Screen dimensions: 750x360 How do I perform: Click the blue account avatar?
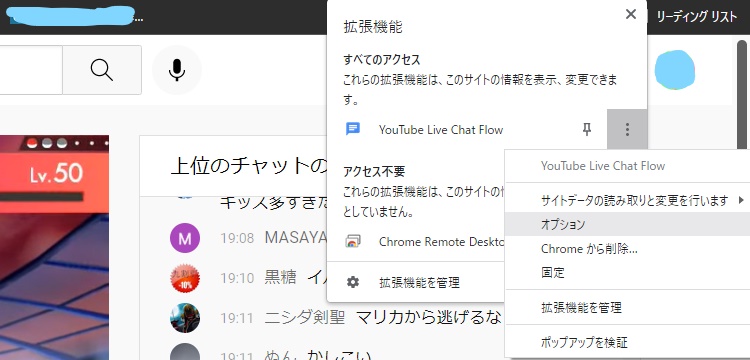[674, 70]
